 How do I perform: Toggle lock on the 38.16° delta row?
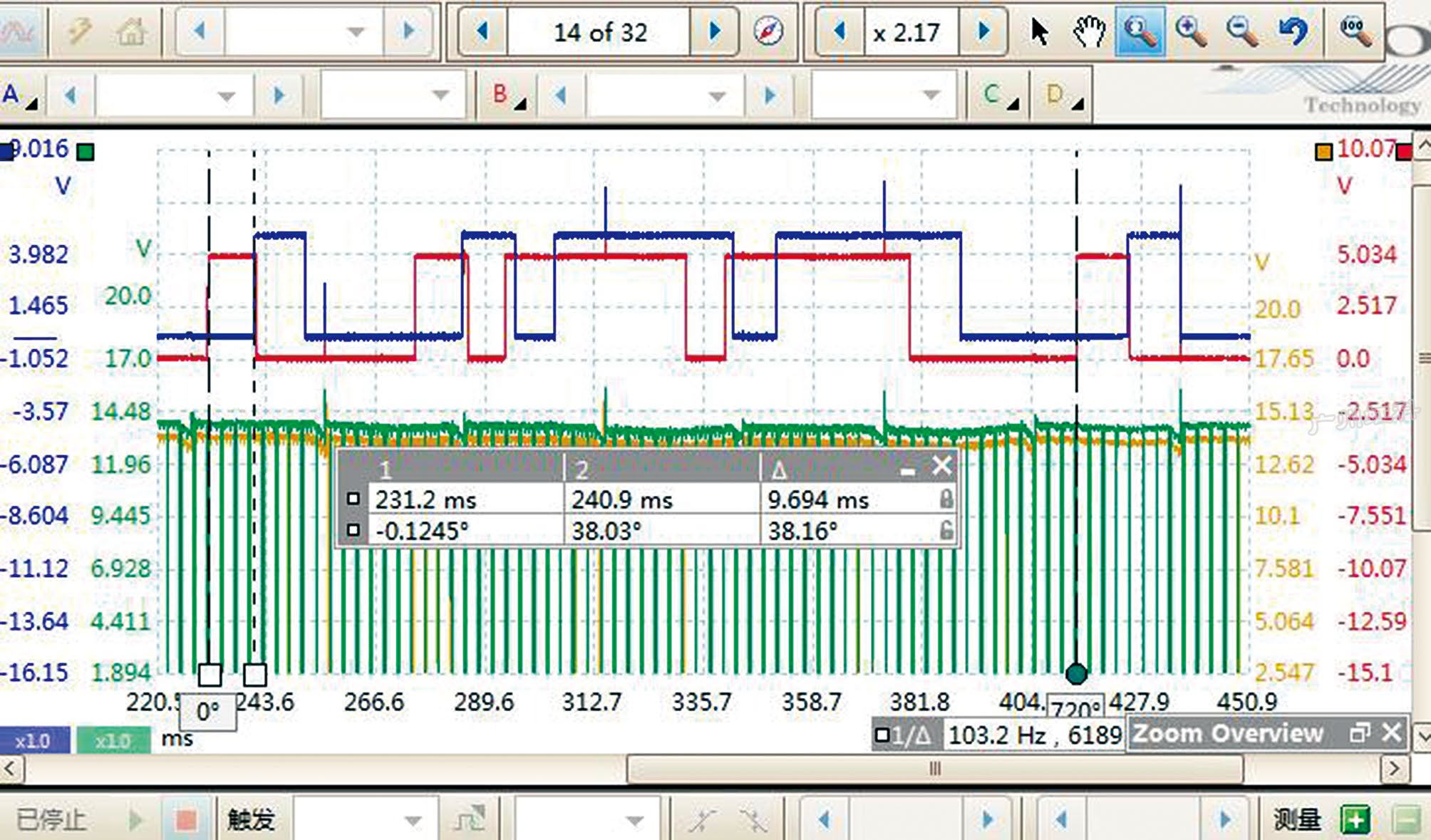(x=946, y=530)
